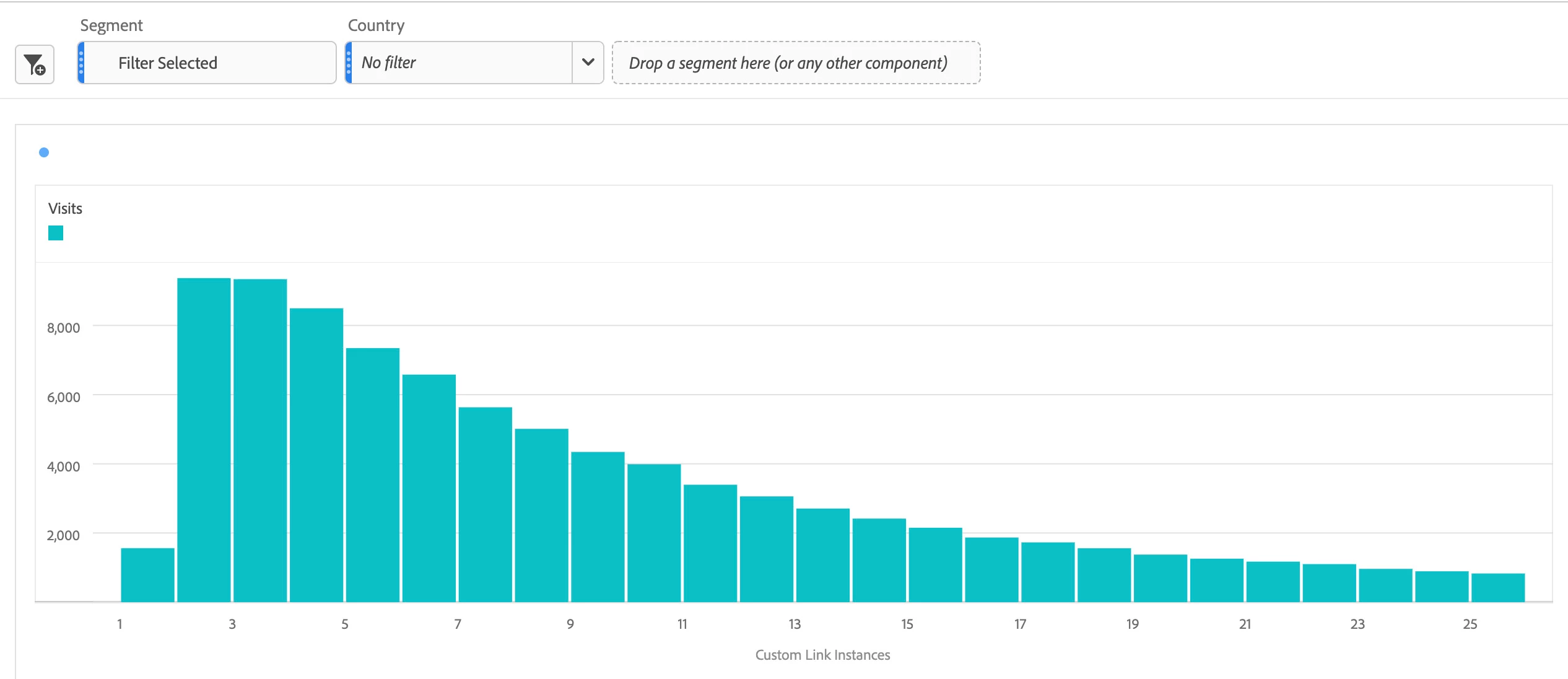
Task: Click the bar above x-axis label 13
Action: tap(822, 555)
